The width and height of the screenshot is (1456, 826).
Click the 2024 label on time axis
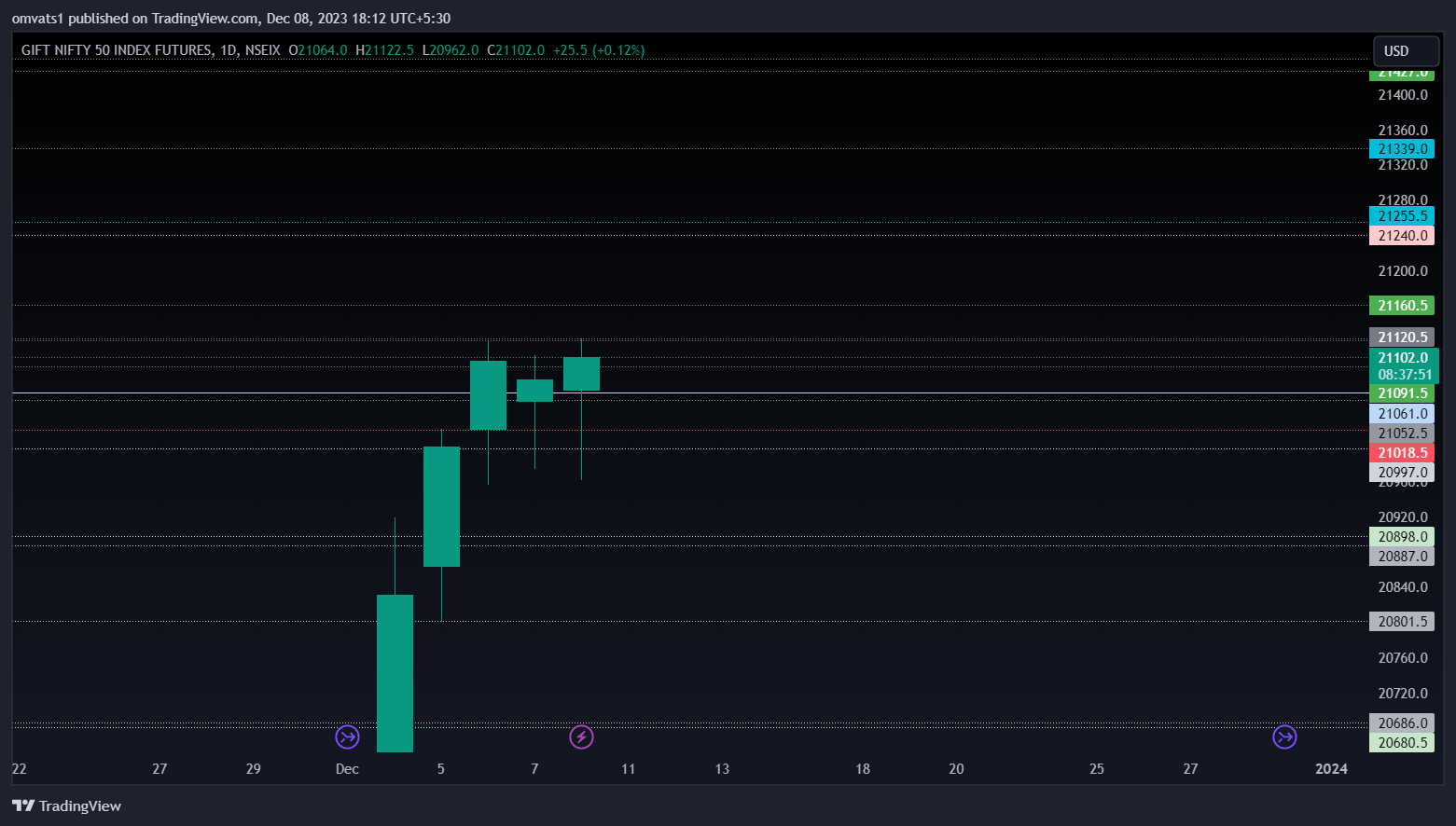[x=1331, y=769]
